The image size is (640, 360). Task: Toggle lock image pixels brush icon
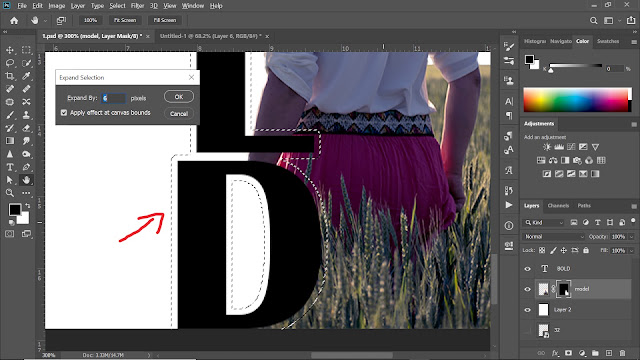553,250
